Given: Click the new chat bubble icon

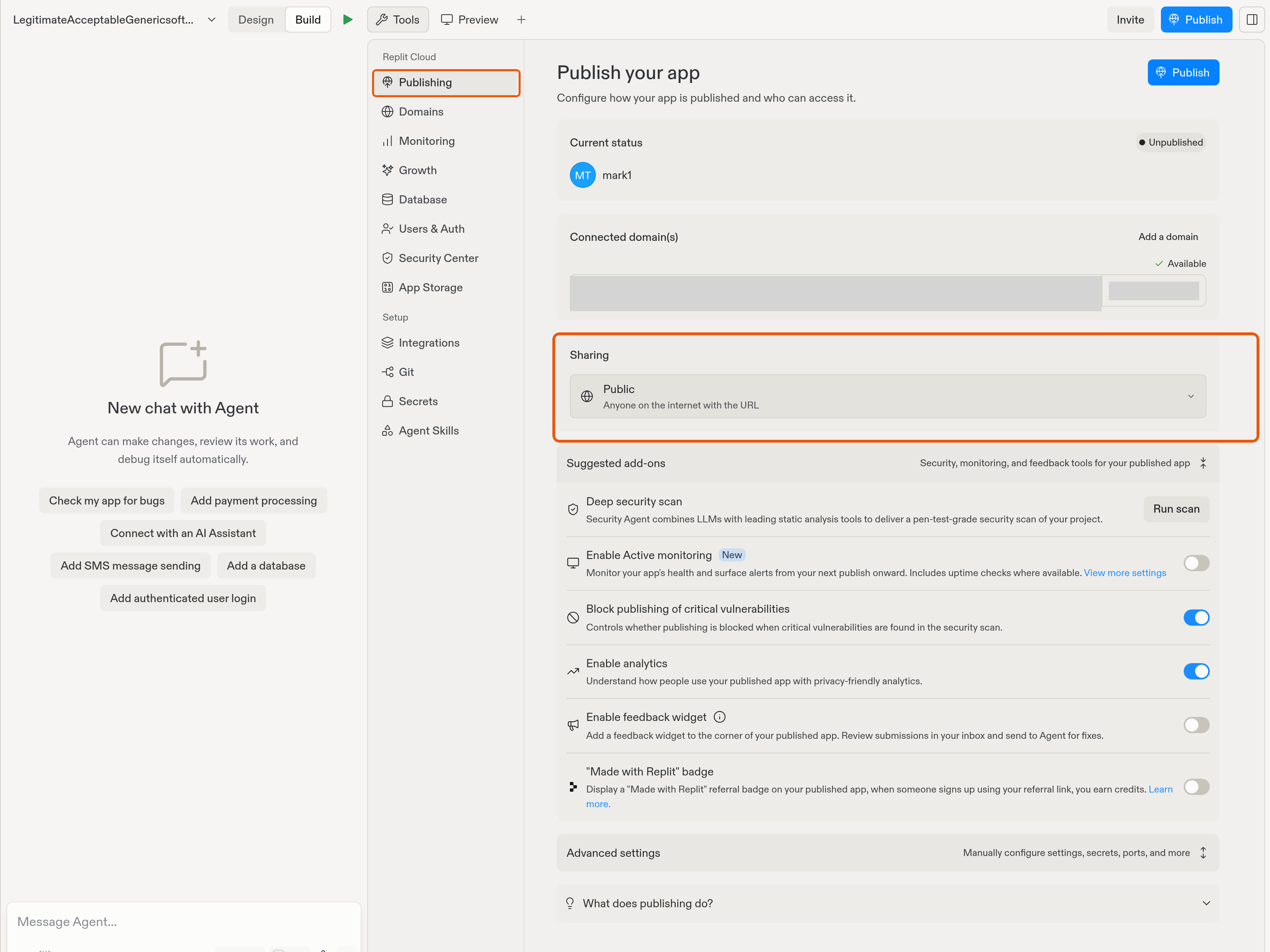Looking at the screenshot, I should click(183, 364).
